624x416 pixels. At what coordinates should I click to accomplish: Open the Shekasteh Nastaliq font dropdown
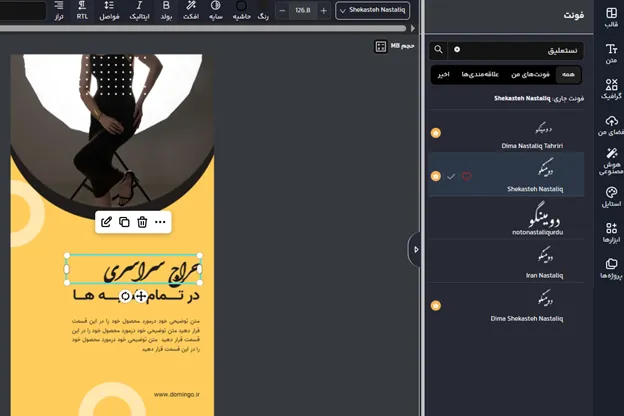[372, 10]
